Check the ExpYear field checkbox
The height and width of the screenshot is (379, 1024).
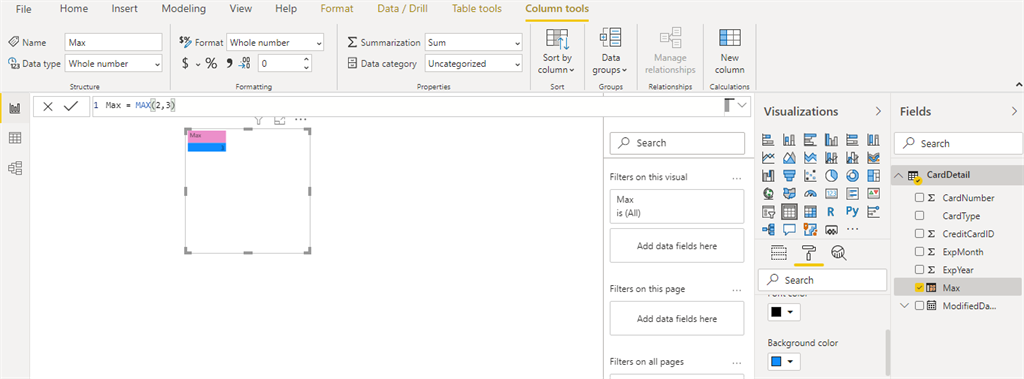[x=920, y=269]
